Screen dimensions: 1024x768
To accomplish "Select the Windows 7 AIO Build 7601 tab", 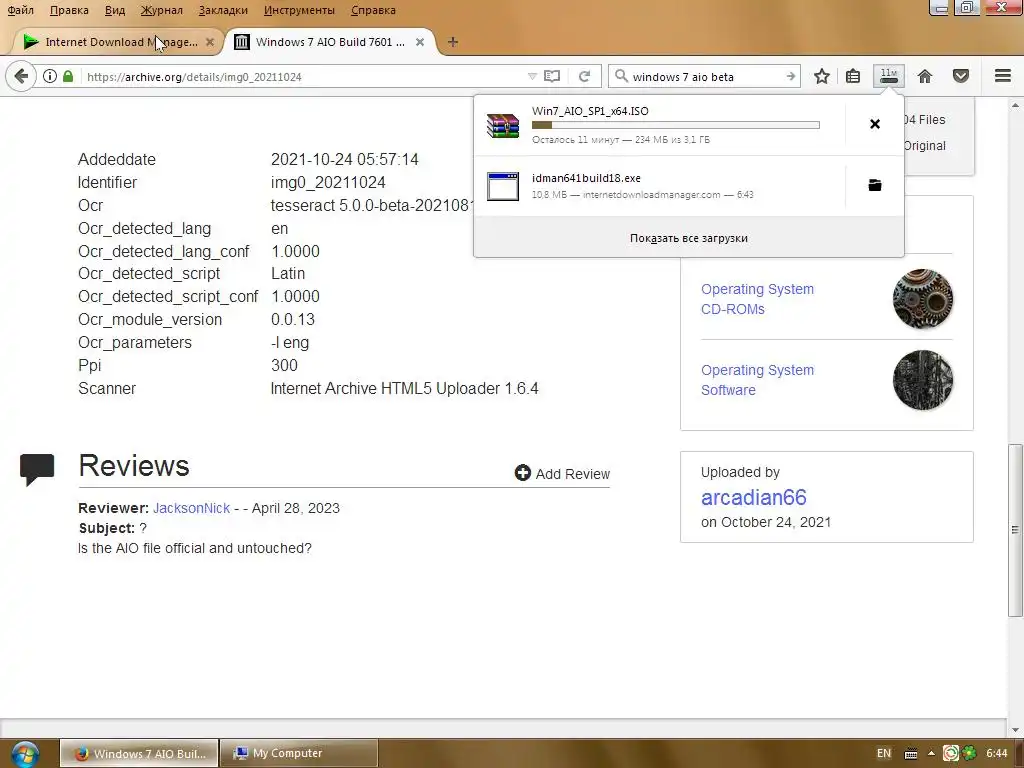I will pos(330,42).
